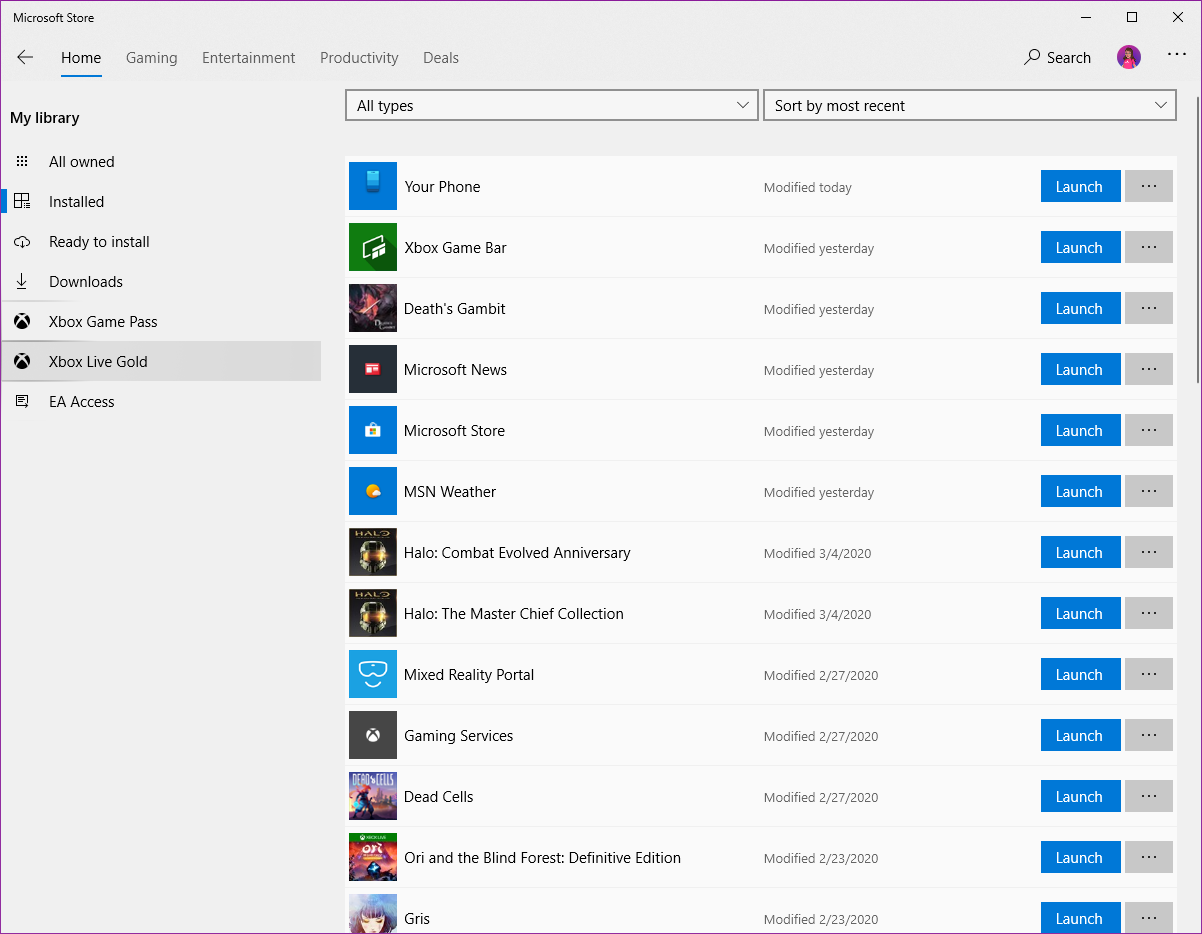The image size is (1202, 934).
Task: Expand the All types filter dropdown
Action: coord(551,106)
